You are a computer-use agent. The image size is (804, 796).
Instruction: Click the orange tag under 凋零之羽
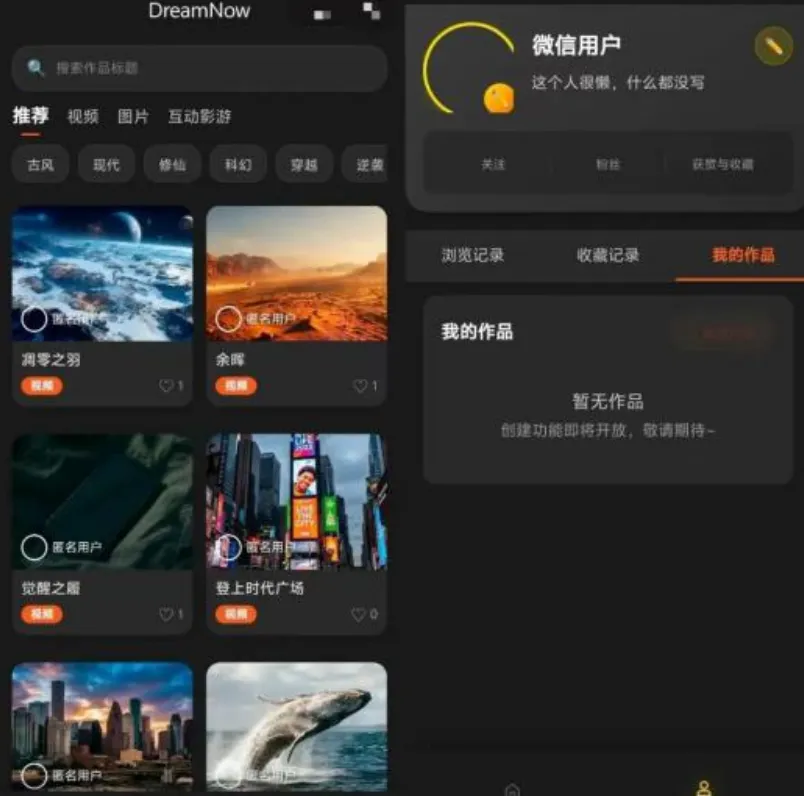pyautogui.click(x=42, y=386)
